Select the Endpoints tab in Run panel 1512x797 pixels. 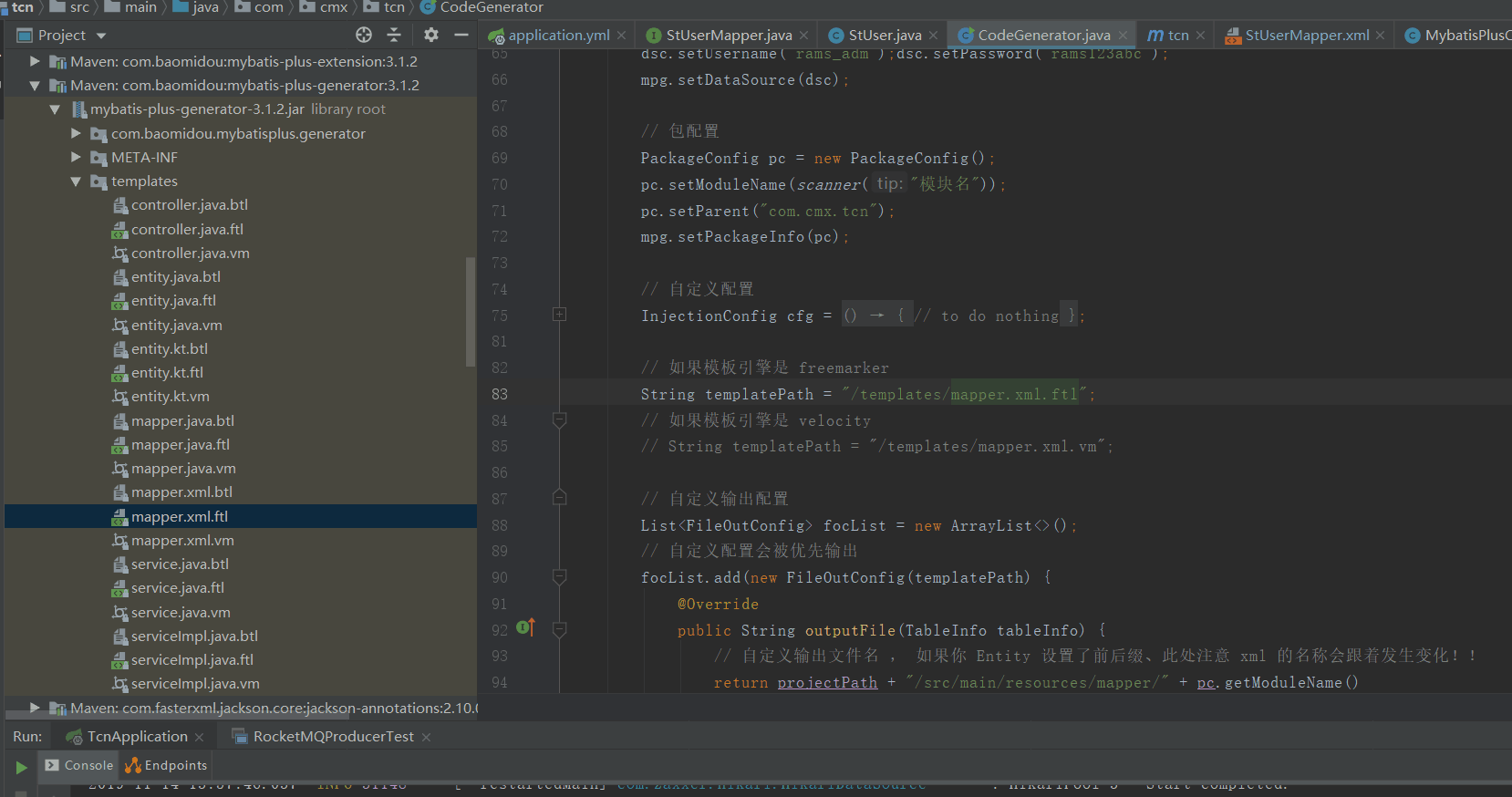[167, 766]
